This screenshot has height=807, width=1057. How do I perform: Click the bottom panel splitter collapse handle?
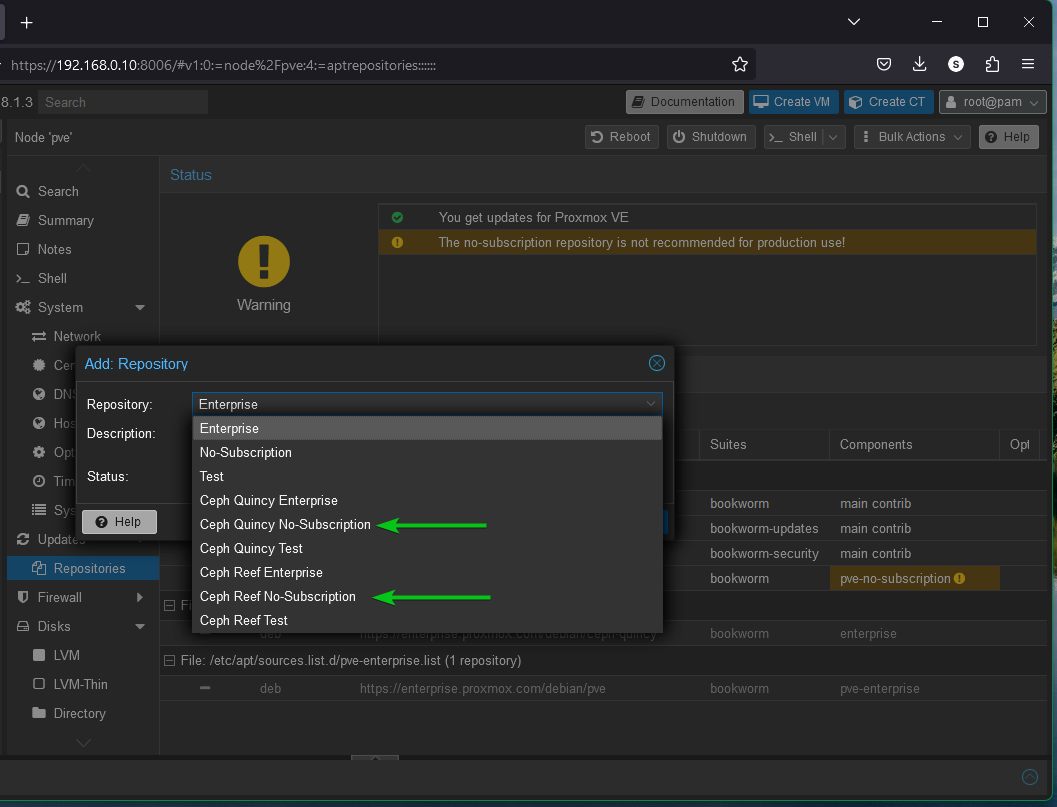pyautogui.click(x=375, y=758)
